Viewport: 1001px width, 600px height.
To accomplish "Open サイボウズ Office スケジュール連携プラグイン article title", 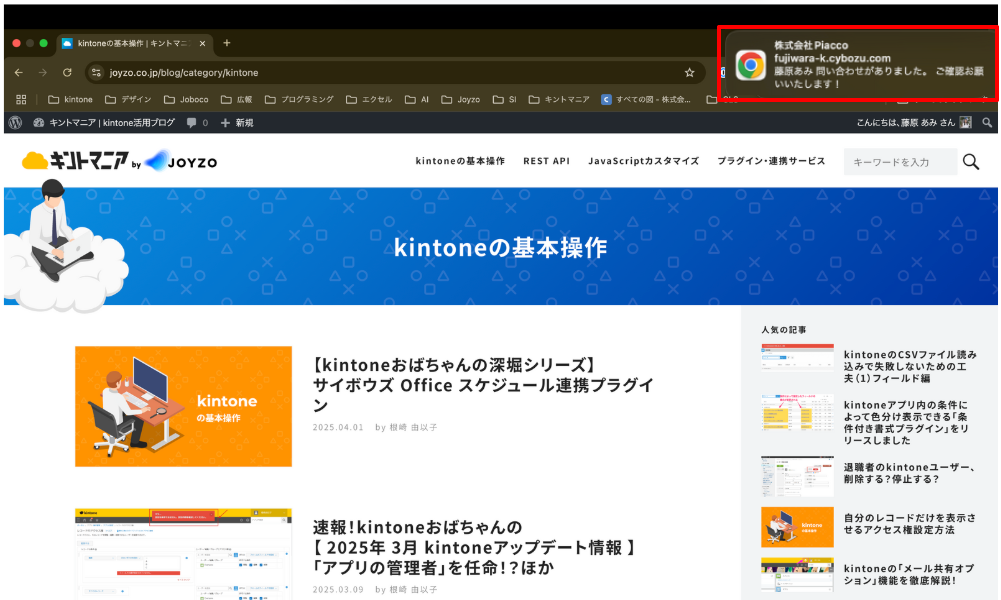I will [x=483, y=385].
